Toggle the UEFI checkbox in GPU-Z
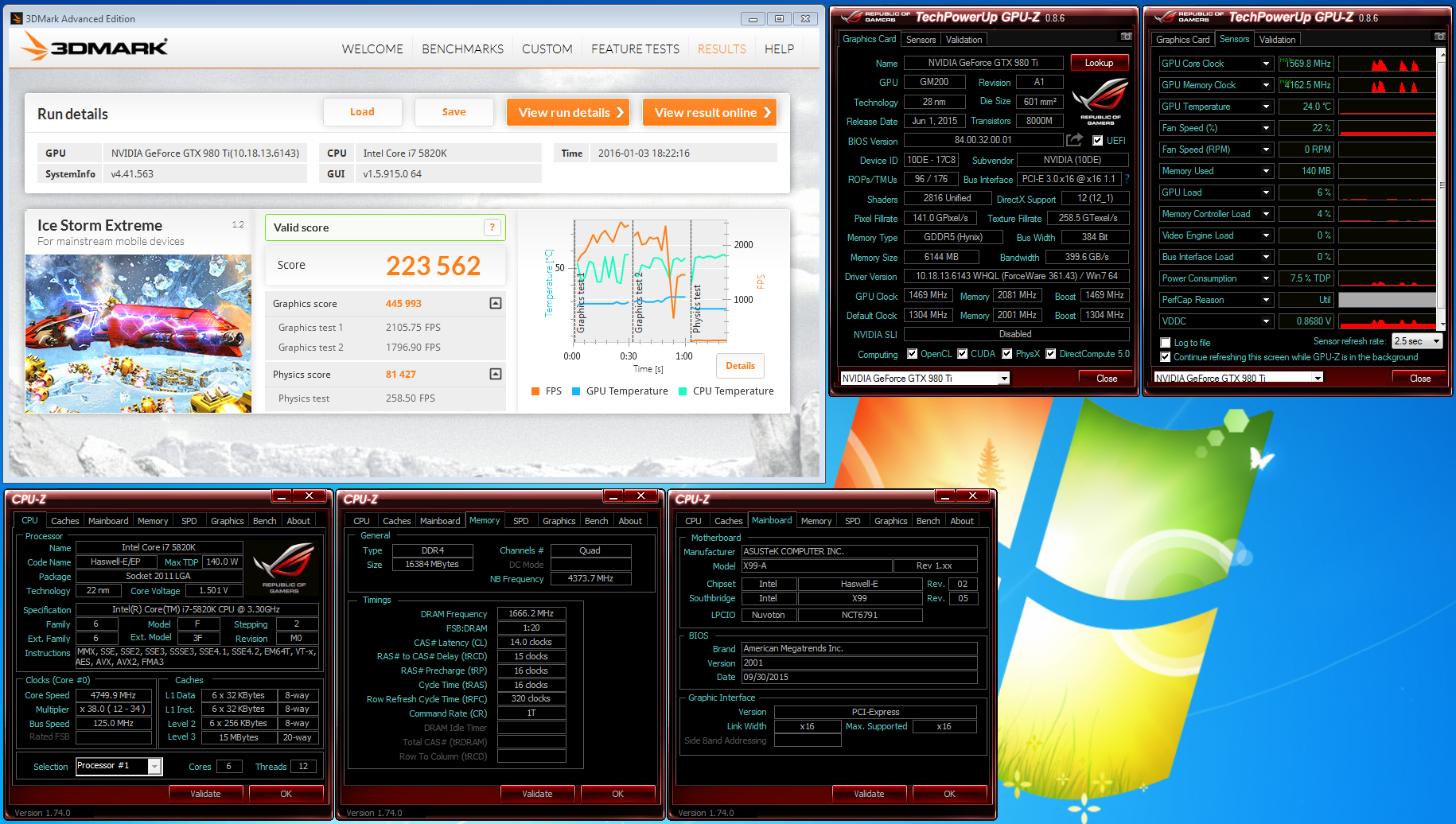This screenshot has width=1456, height=824. 1098,141
